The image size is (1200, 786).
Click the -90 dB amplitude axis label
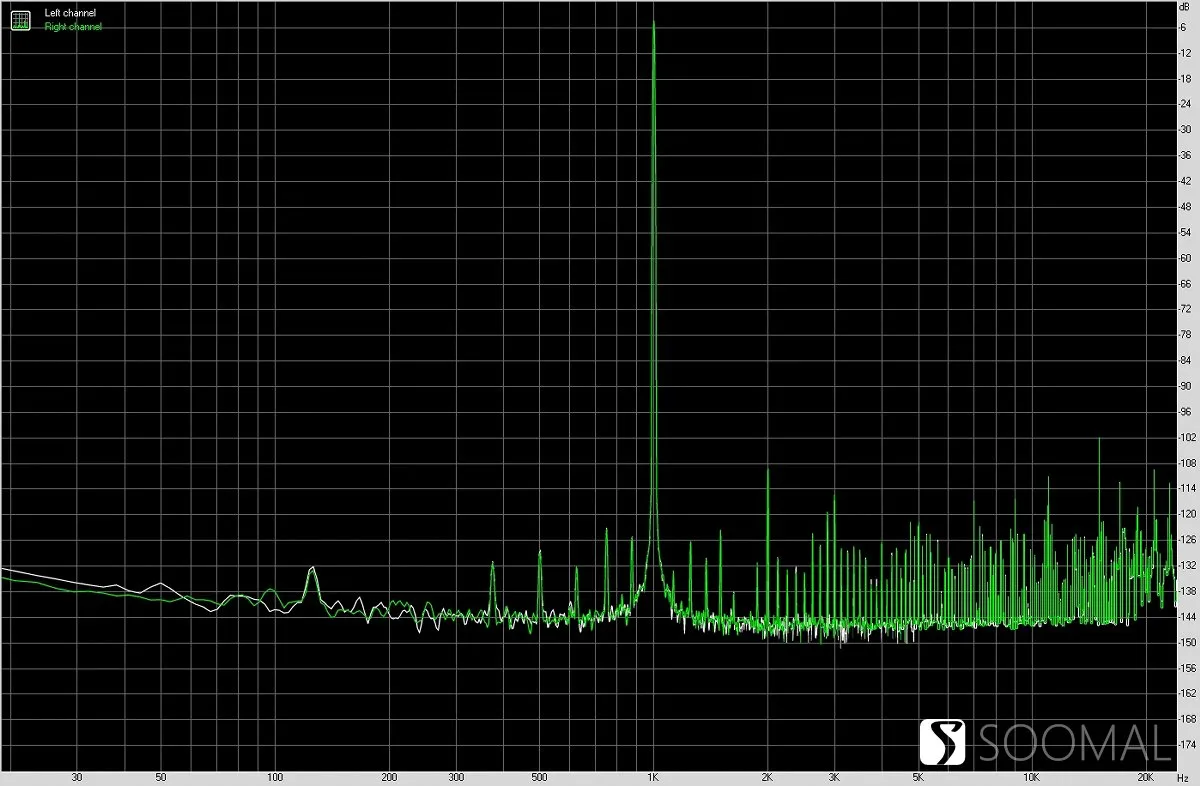pyautogui.click(x=1185, y=386)
